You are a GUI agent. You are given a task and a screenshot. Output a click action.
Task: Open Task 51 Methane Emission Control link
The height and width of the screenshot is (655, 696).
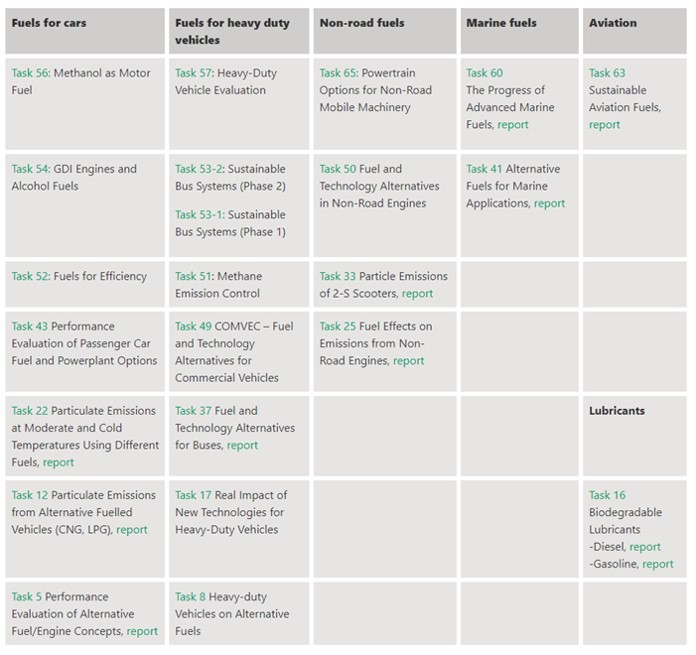pyautogui.click(x=193, y=276)
